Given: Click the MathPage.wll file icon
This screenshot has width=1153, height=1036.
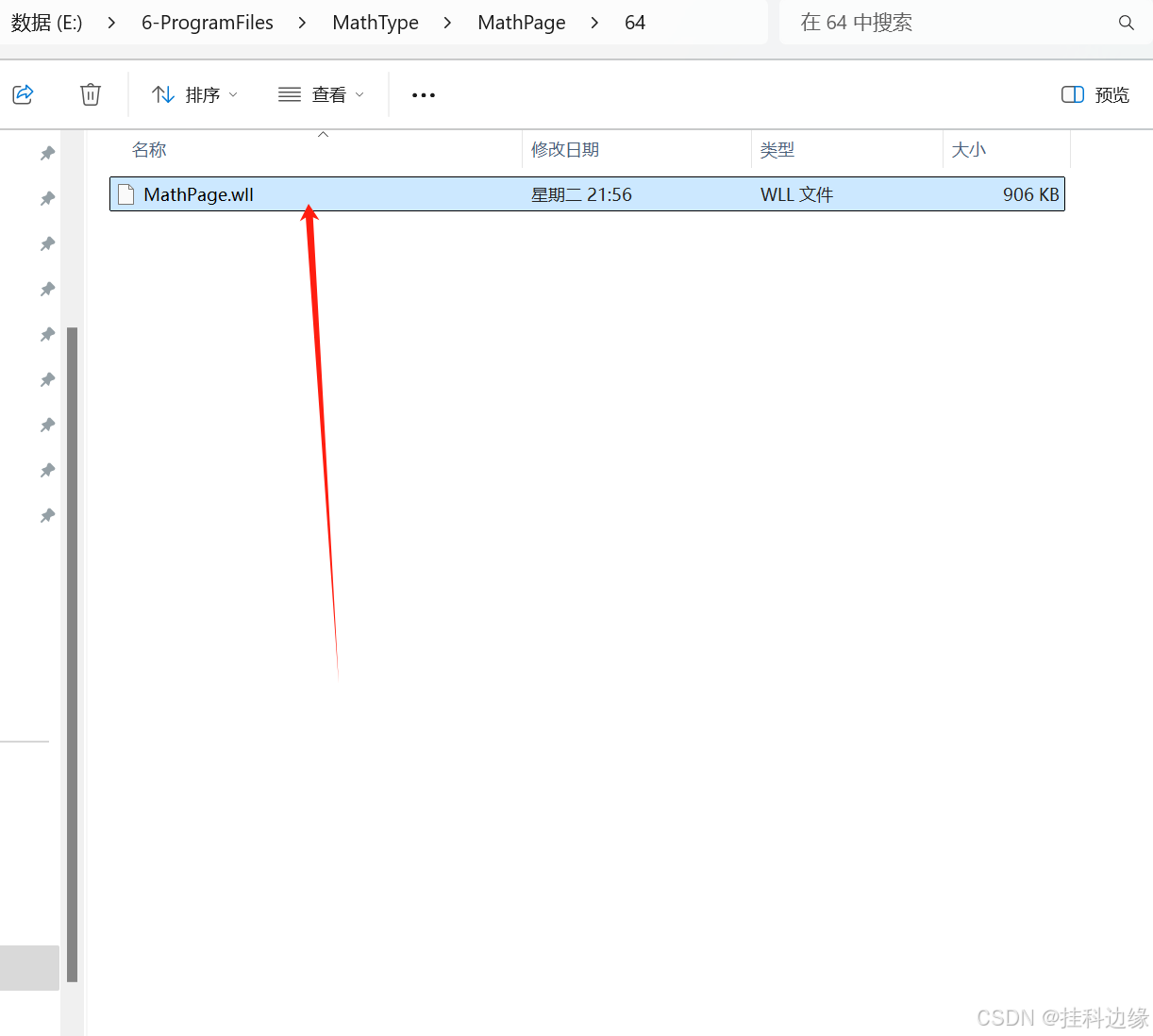Looking at the screenshot, I should (125, 194).
